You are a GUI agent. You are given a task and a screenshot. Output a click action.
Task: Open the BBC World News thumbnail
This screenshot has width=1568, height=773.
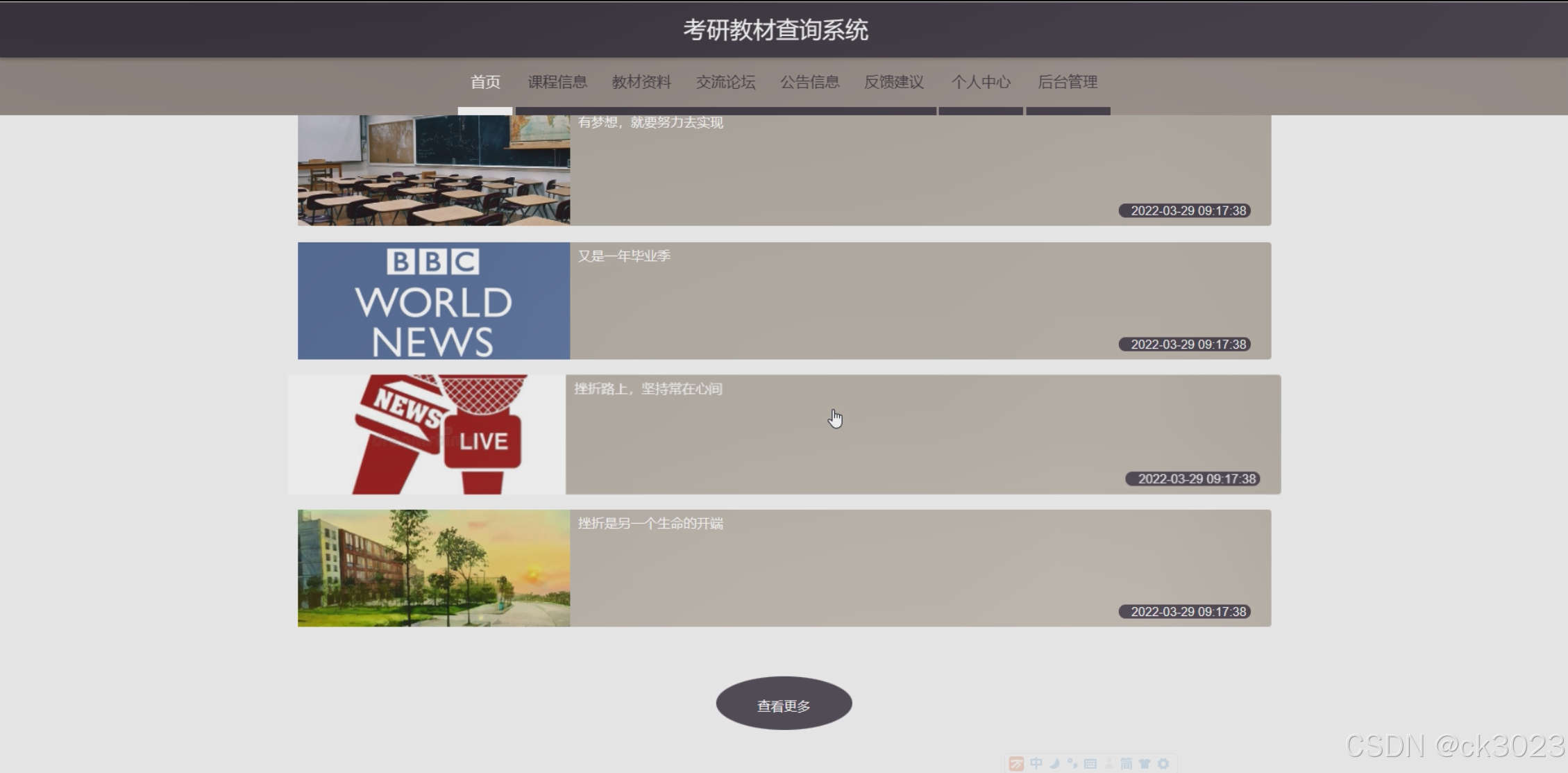click(x=434, y=301)
